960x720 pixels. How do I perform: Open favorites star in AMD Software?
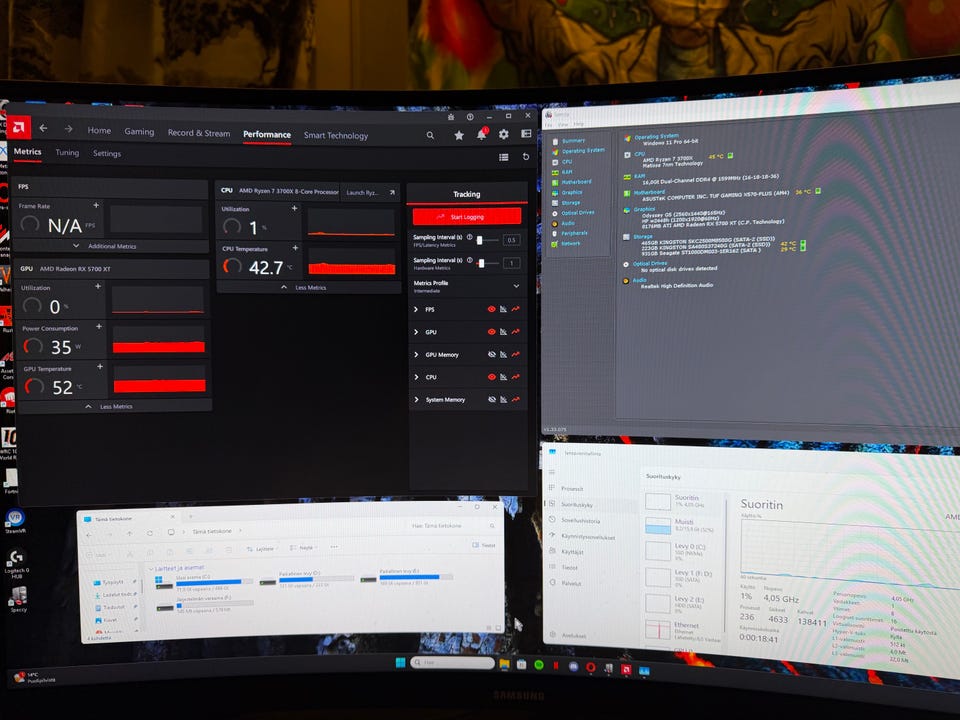[459, 135]
